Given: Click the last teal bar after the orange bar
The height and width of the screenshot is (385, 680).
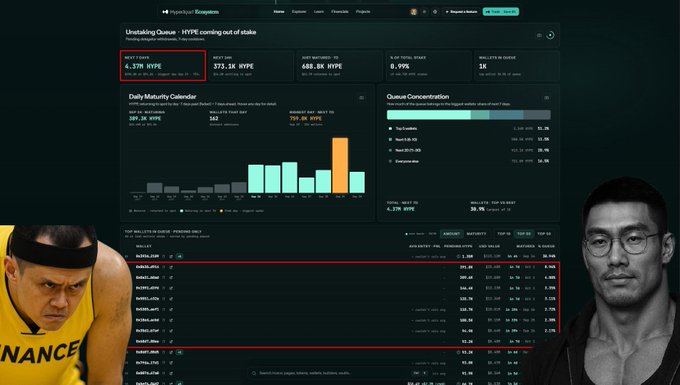Looking at the screenshot, I should 357,183.
